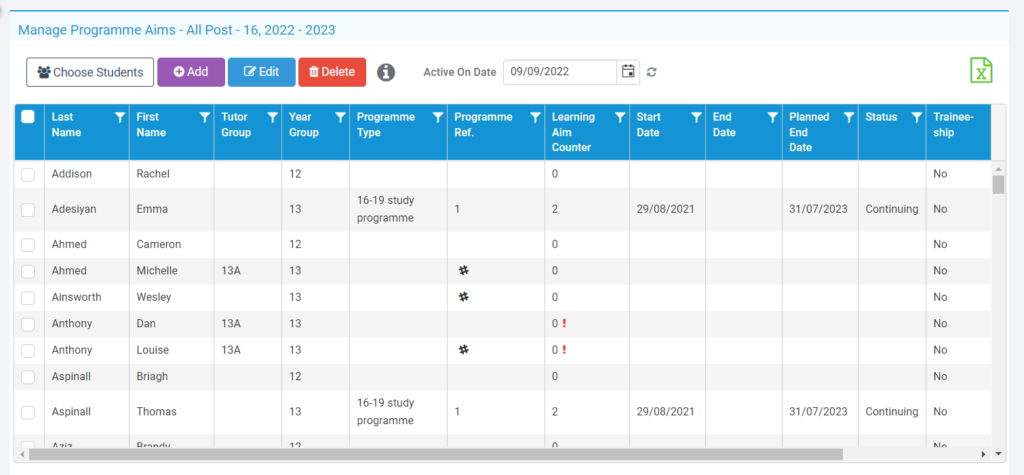Click the programme ref icon for Michelle Ahmed
The image size is (1024, 475).
[464, 270]
